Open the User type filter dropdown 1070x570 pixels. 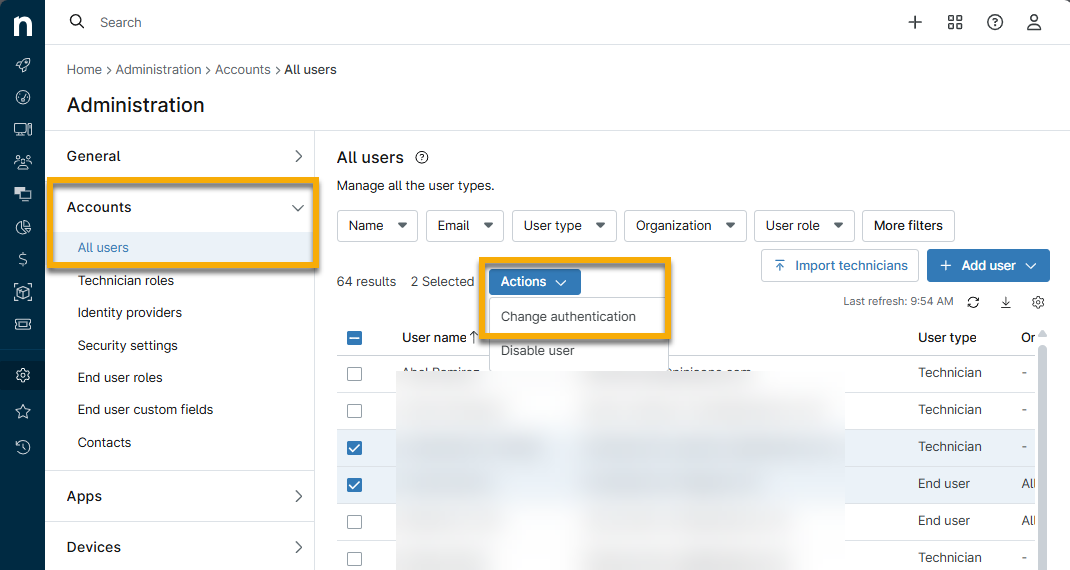pyautogui.click(x=564, y=226)
